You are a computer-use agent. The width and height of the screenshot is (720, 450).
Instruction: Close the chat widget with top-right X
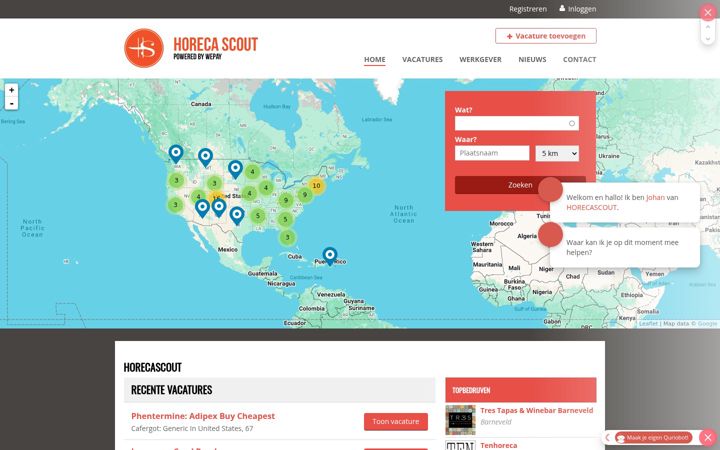click(x=708, y=12)
